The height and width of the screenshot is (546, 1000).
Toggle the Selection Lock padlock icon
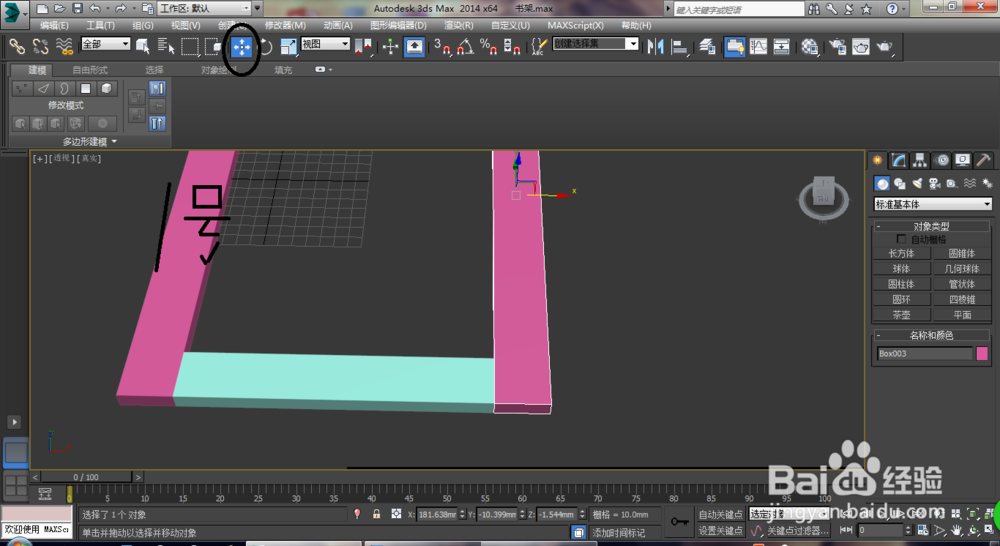coord(377,514)
